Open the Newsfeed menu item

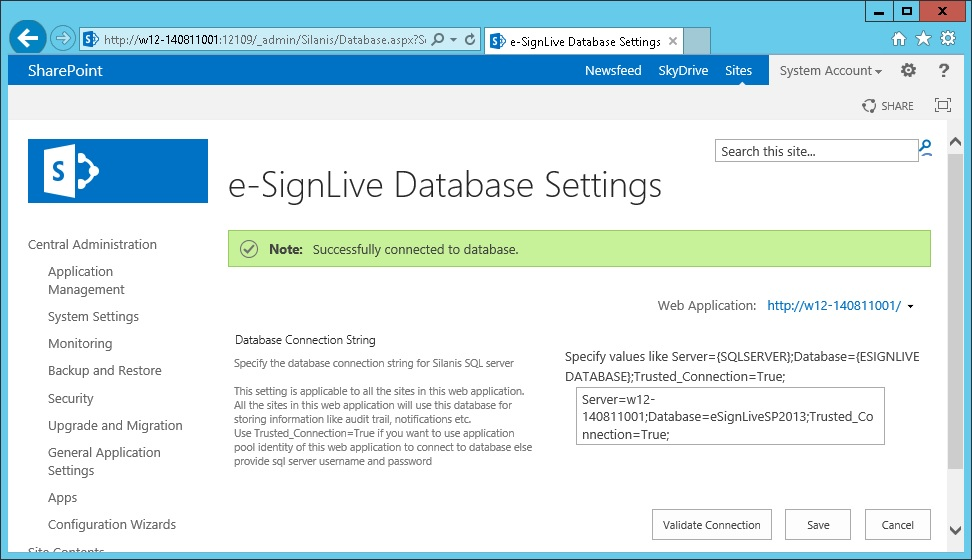pyautogui.click(x=613, y=71)
